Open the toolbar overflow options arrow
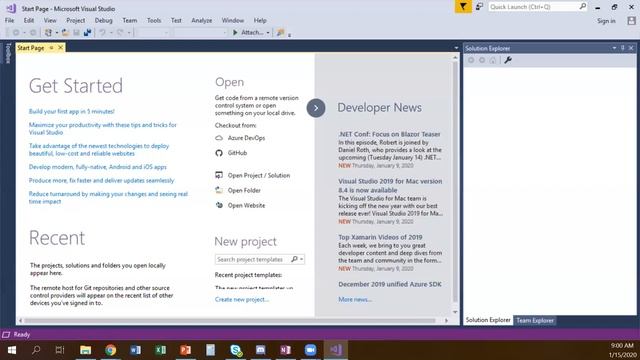This screenshot has width=640, height=360. pos(289,35)
